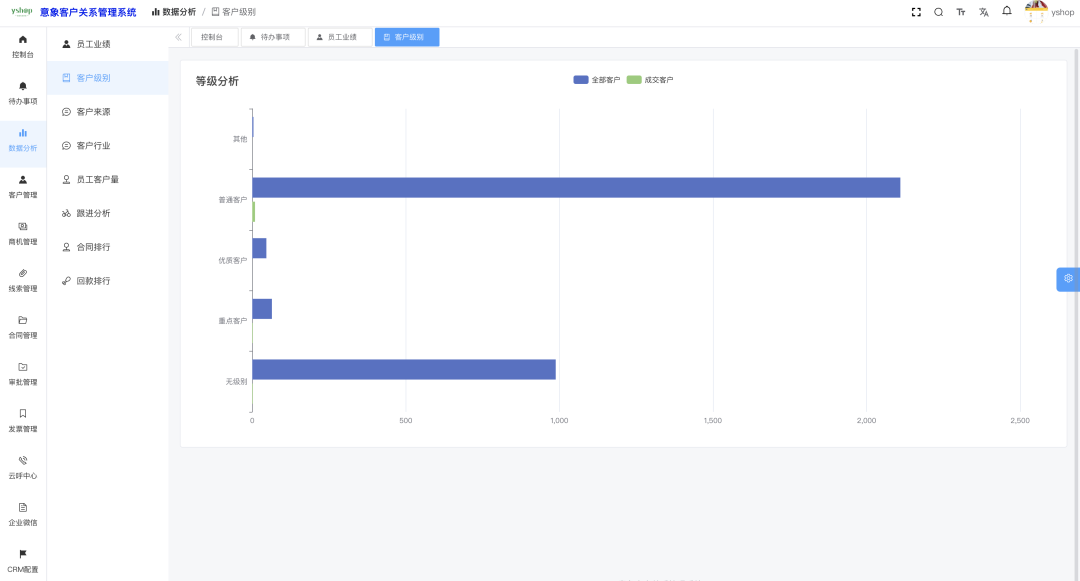Click the 云呼中心 sidebar icon
The height and width of the screenshot is (581, 1080).
(22, 468)
